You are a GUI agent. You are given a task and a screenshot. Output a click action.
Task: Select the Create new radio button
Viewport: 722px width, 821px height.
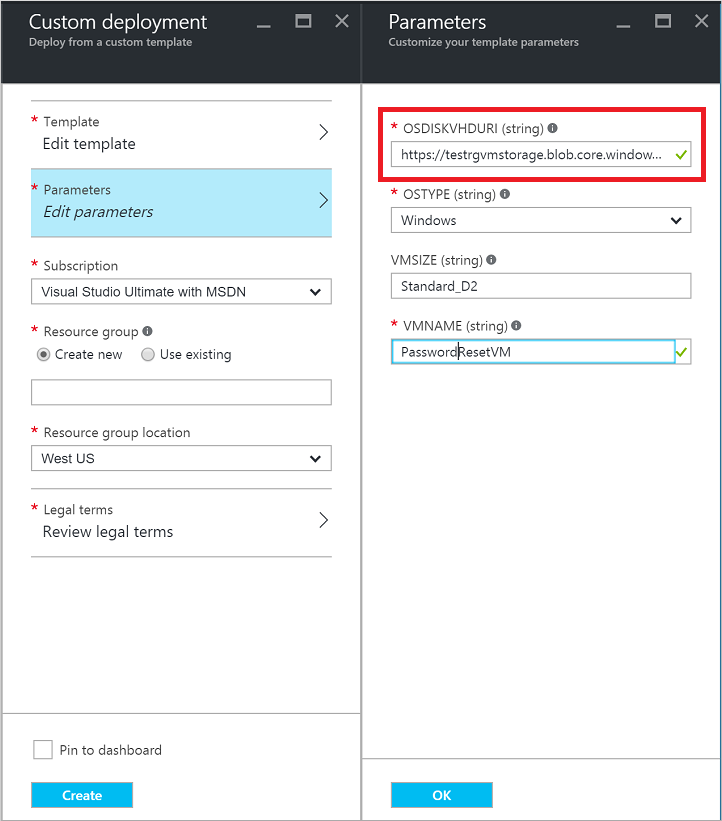coord(44,355)
